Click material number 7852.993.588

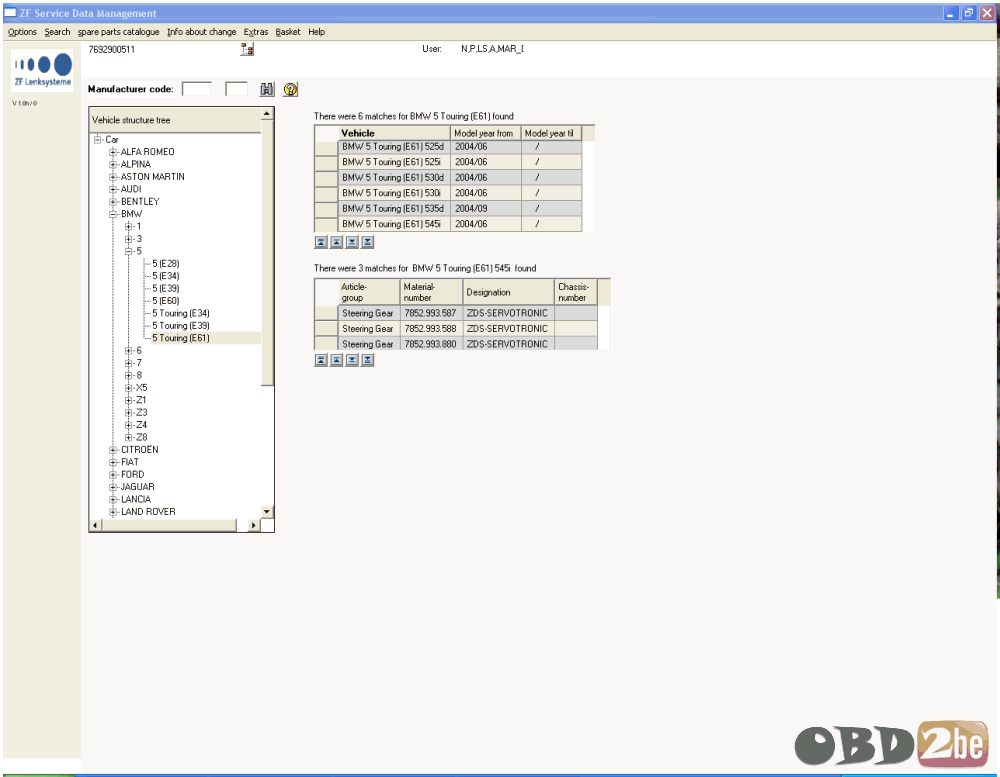tap(430, 329)
